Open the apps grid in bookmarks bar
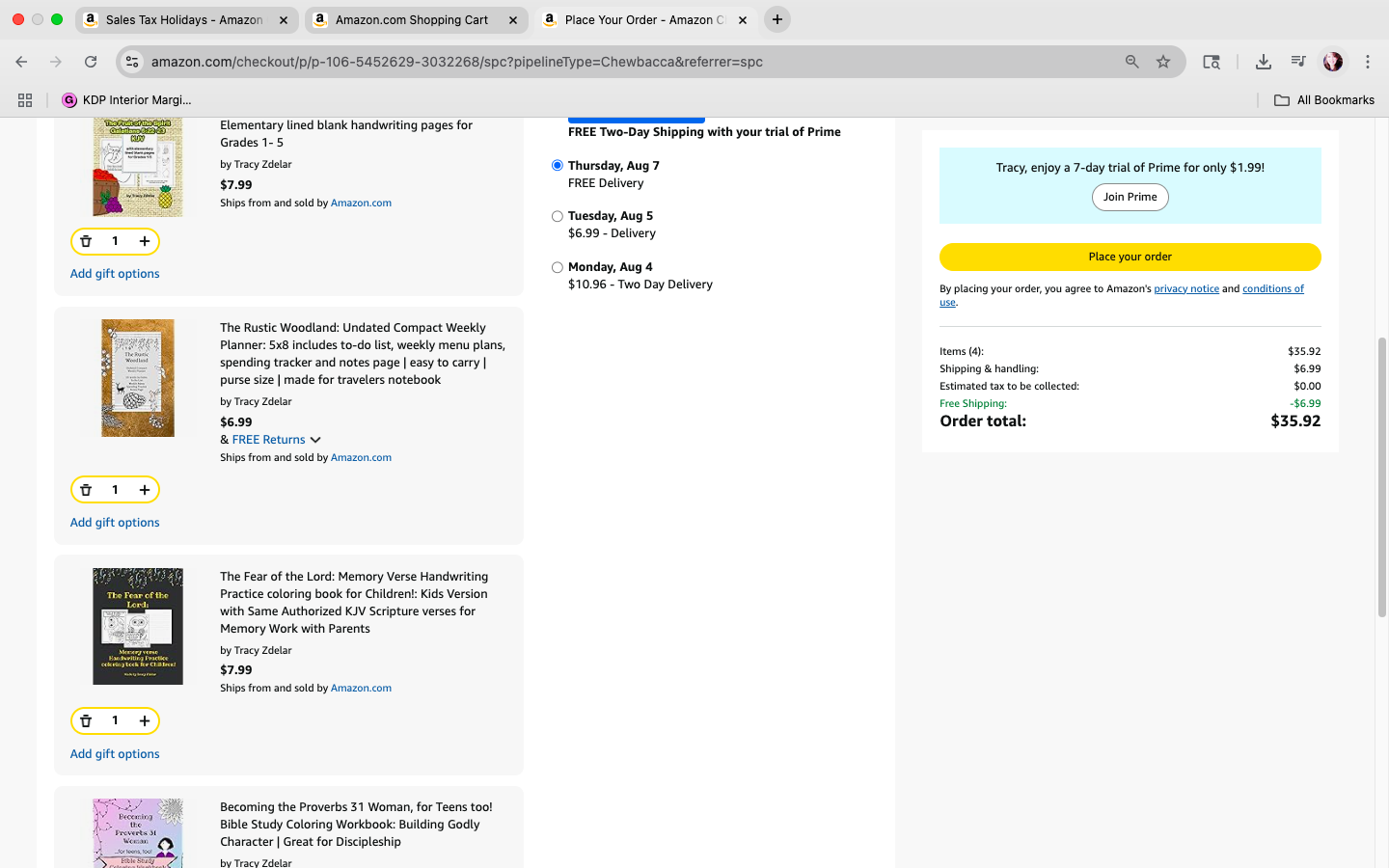 pos(25,100)
